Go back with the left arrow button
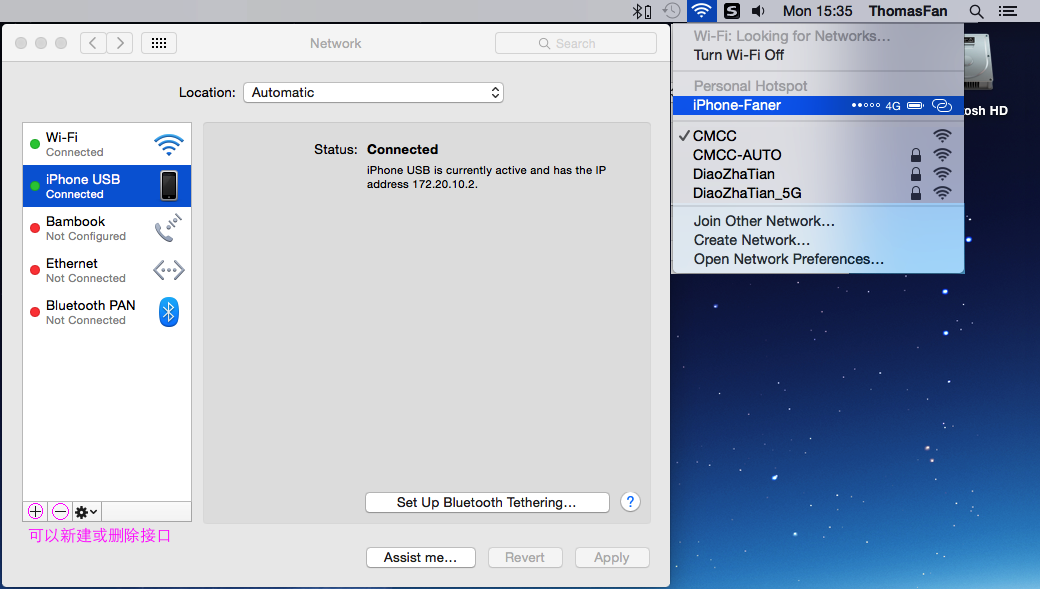The height and width of the screenshot is (589, 1040). coord(93,43)
